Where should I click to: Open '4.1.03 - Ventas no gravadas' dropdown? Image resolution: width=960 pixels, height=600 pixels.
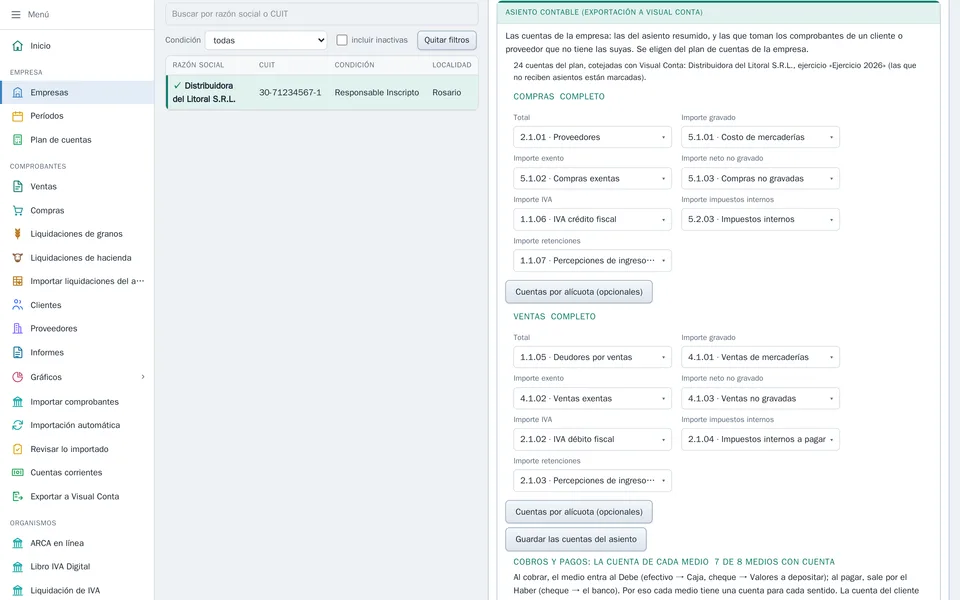760,398
